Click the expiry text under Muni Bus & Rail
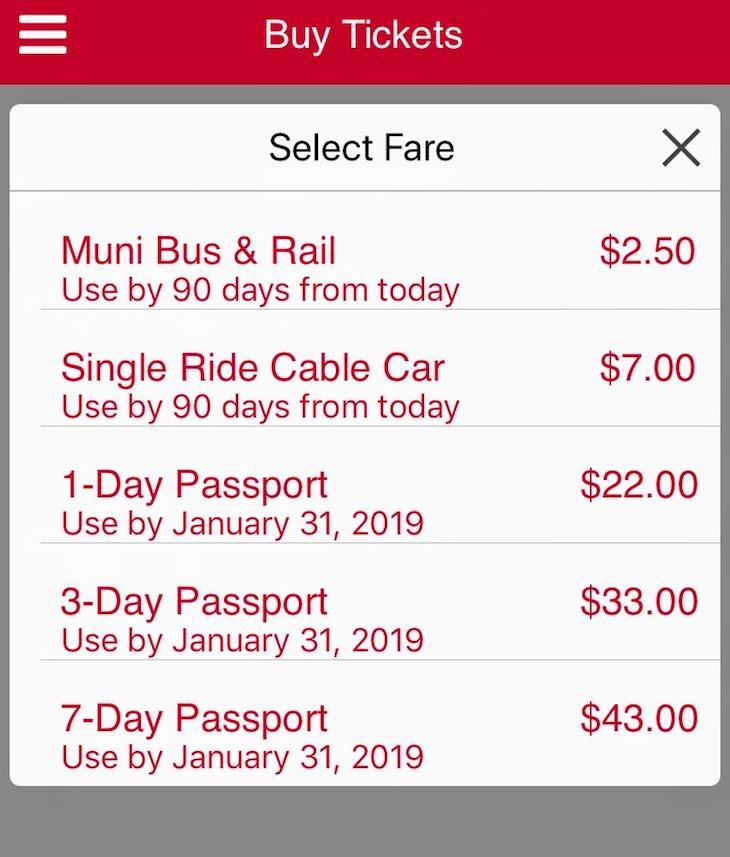Viewport: 730px width, 857px height. pos(260,291)
